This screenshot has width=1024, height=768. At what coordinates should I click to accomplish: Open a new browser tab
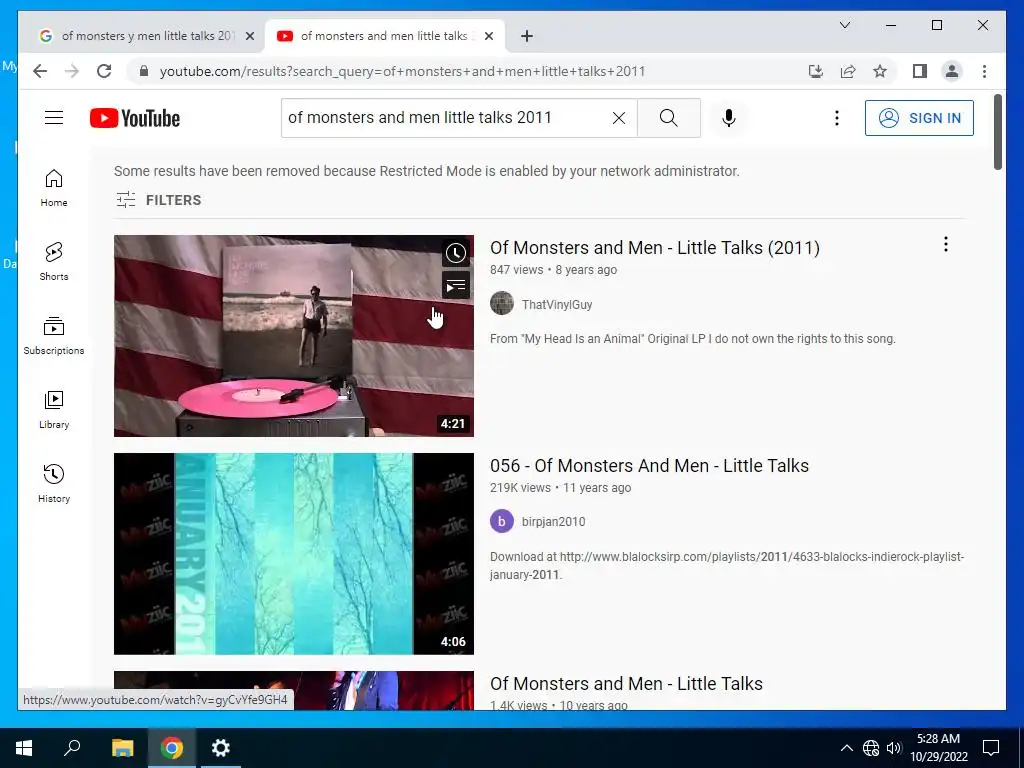(527, 37)
